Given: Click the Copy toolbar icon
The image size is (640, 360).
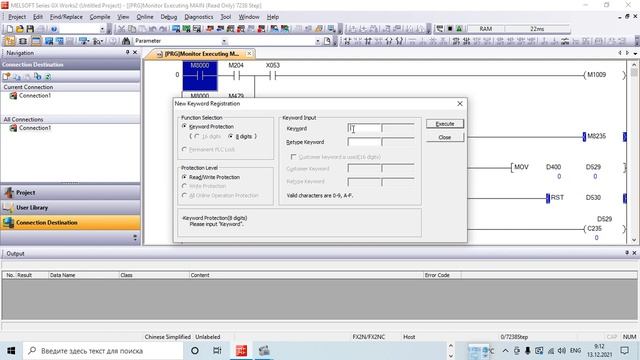Looking at the screenshot, I should point(132,29).
